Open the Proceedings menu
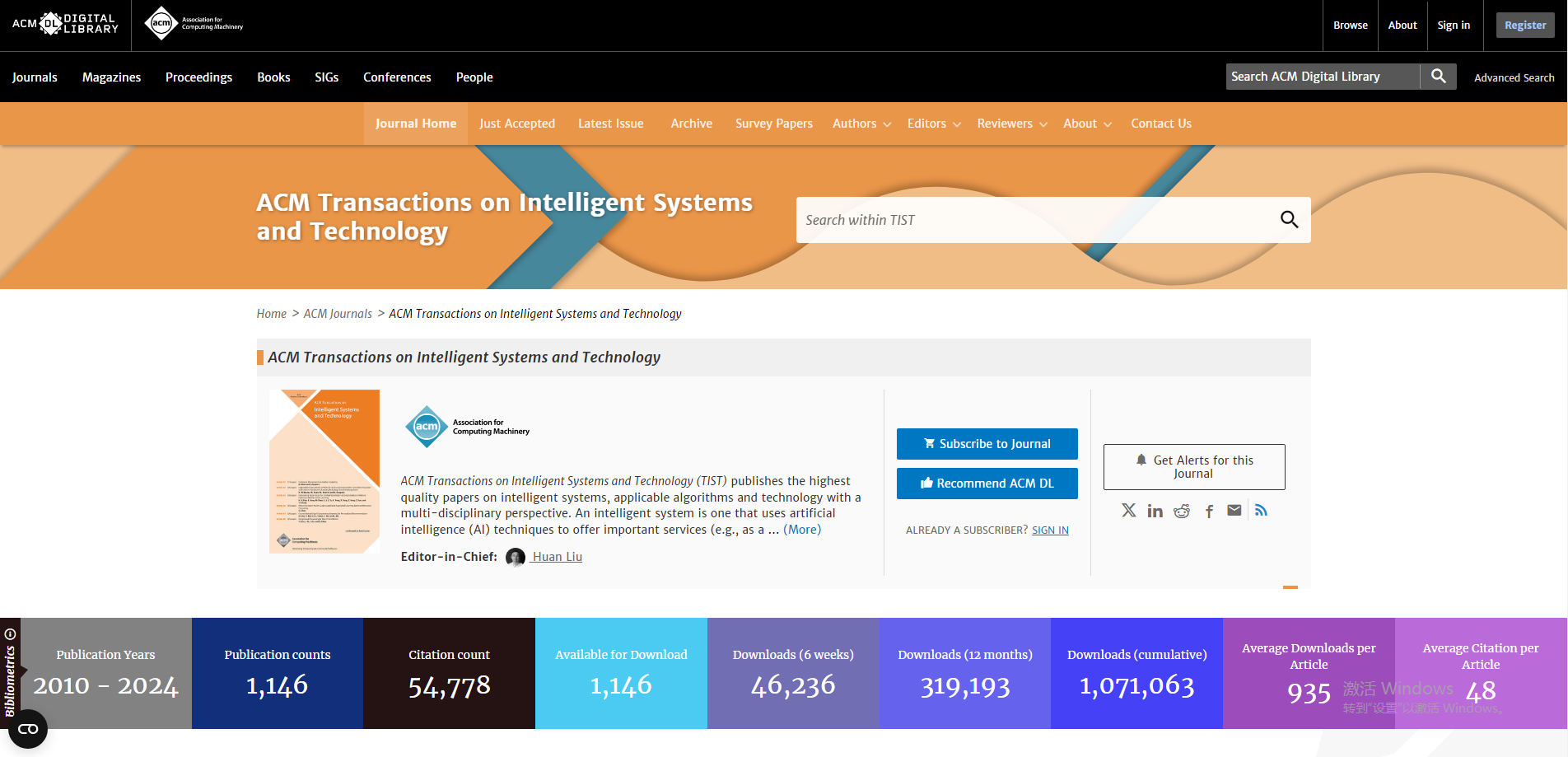 tap(198, 77)
